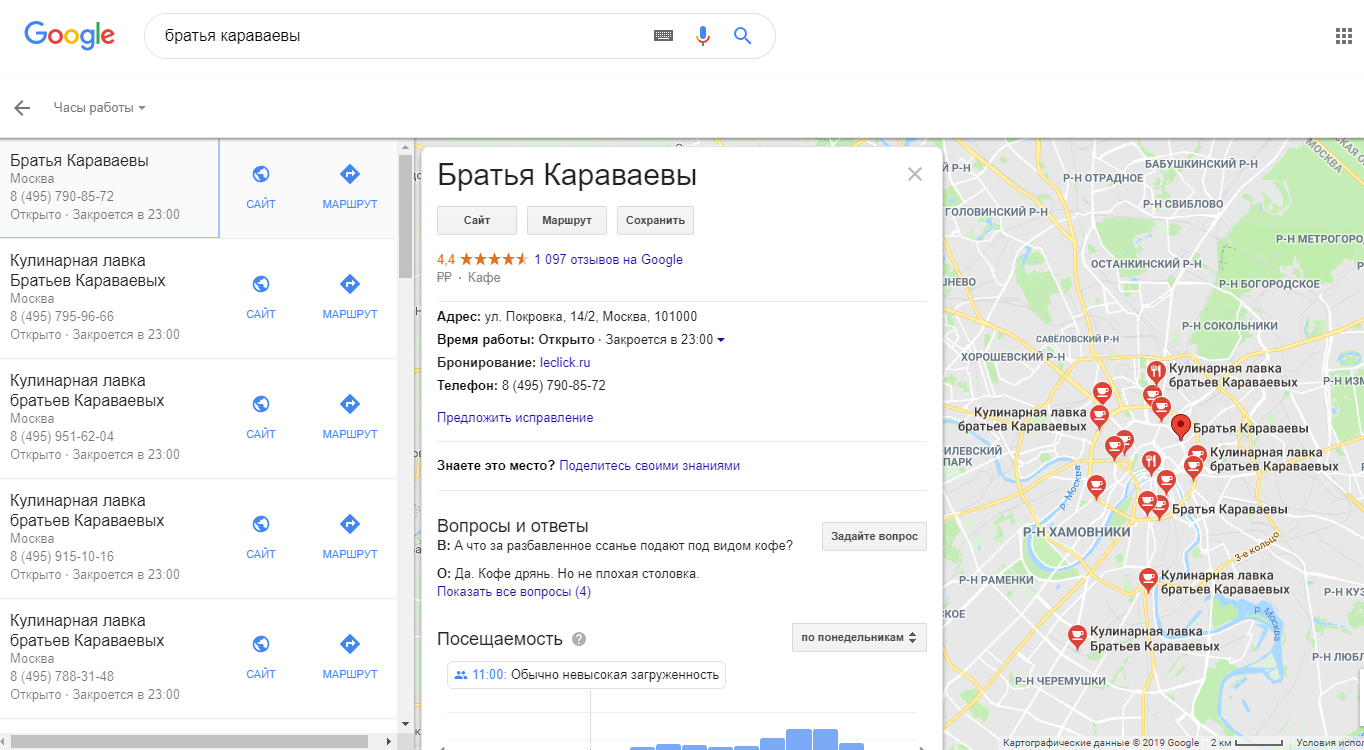Open the leclick.ru booking link
This screenshot has width=1364, height=750.
[x=565, y=362]
